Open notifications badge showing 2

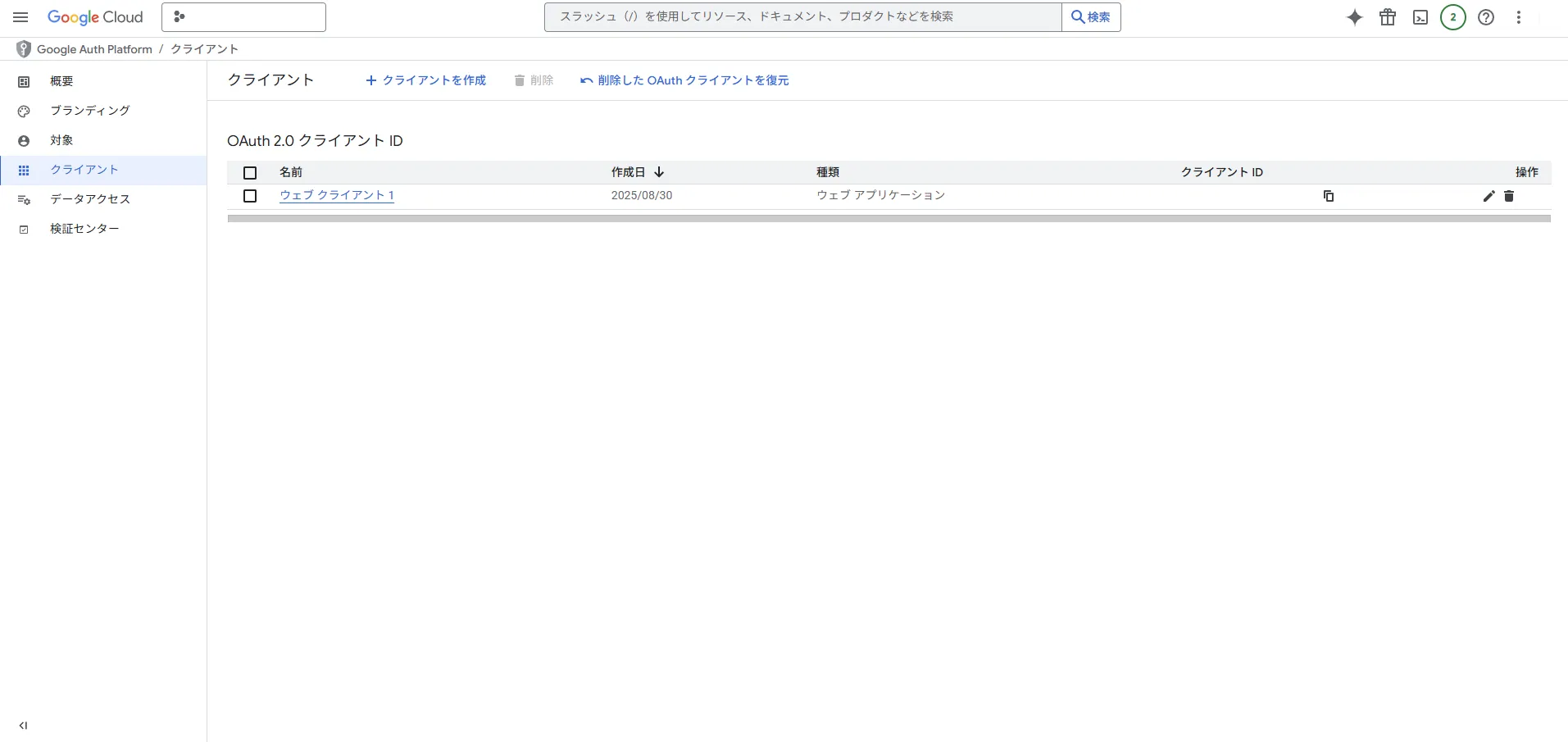(x=1453, y=17)
